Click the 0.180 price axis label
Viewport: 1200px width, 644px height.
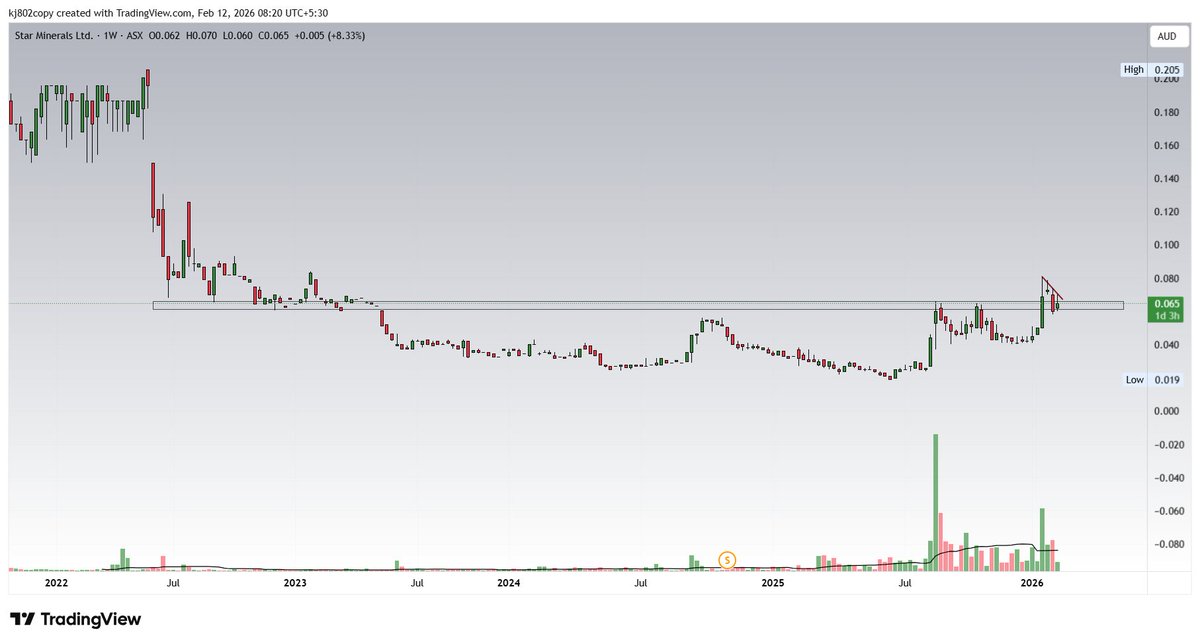[x=1166, y=113]
